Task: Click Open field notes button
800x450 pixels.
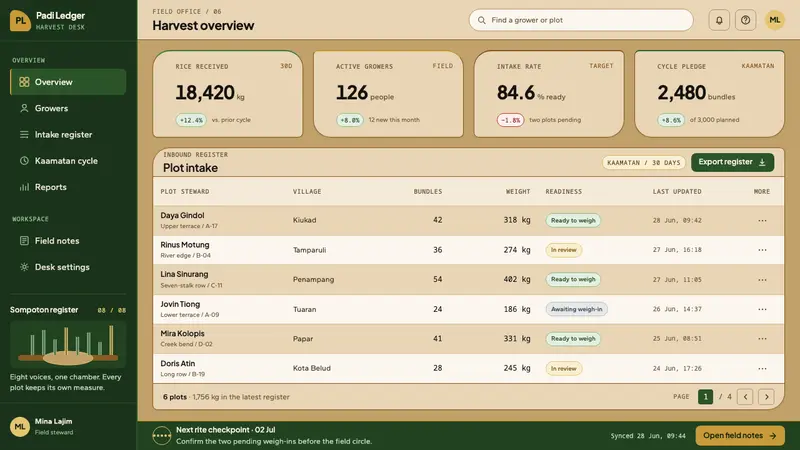Action: pyautogui.click(x=740, y=436)
